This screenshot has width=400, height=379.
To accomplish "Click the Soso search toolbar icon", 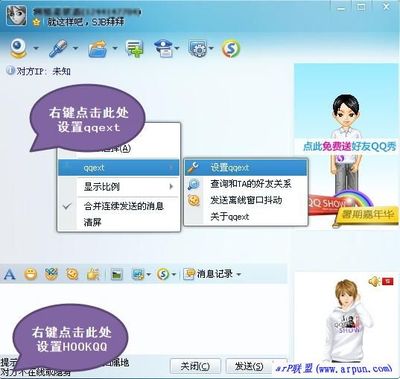I will pos(231,49).
